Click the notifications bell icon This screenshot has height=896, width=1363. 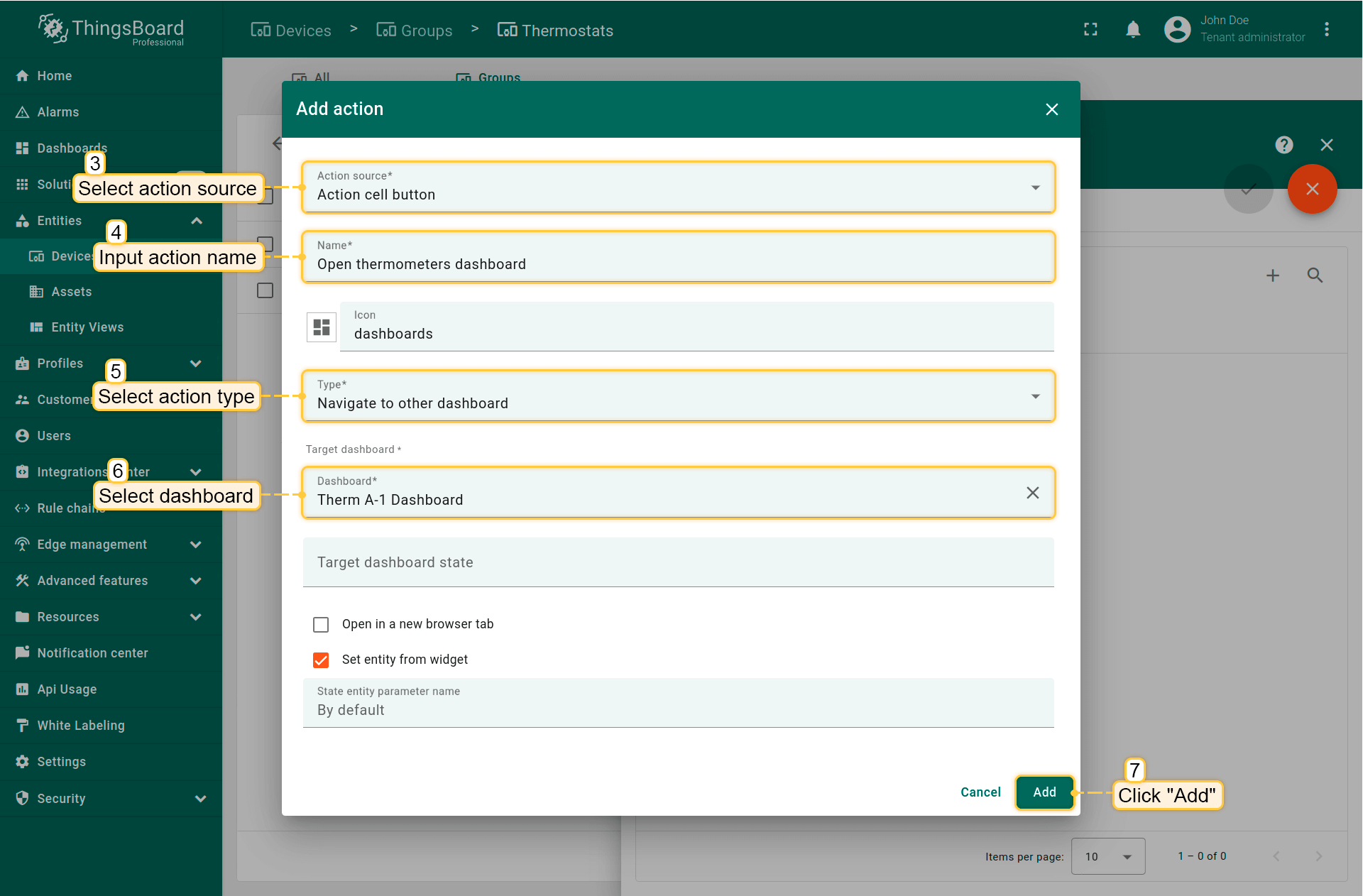[1133, 30]
